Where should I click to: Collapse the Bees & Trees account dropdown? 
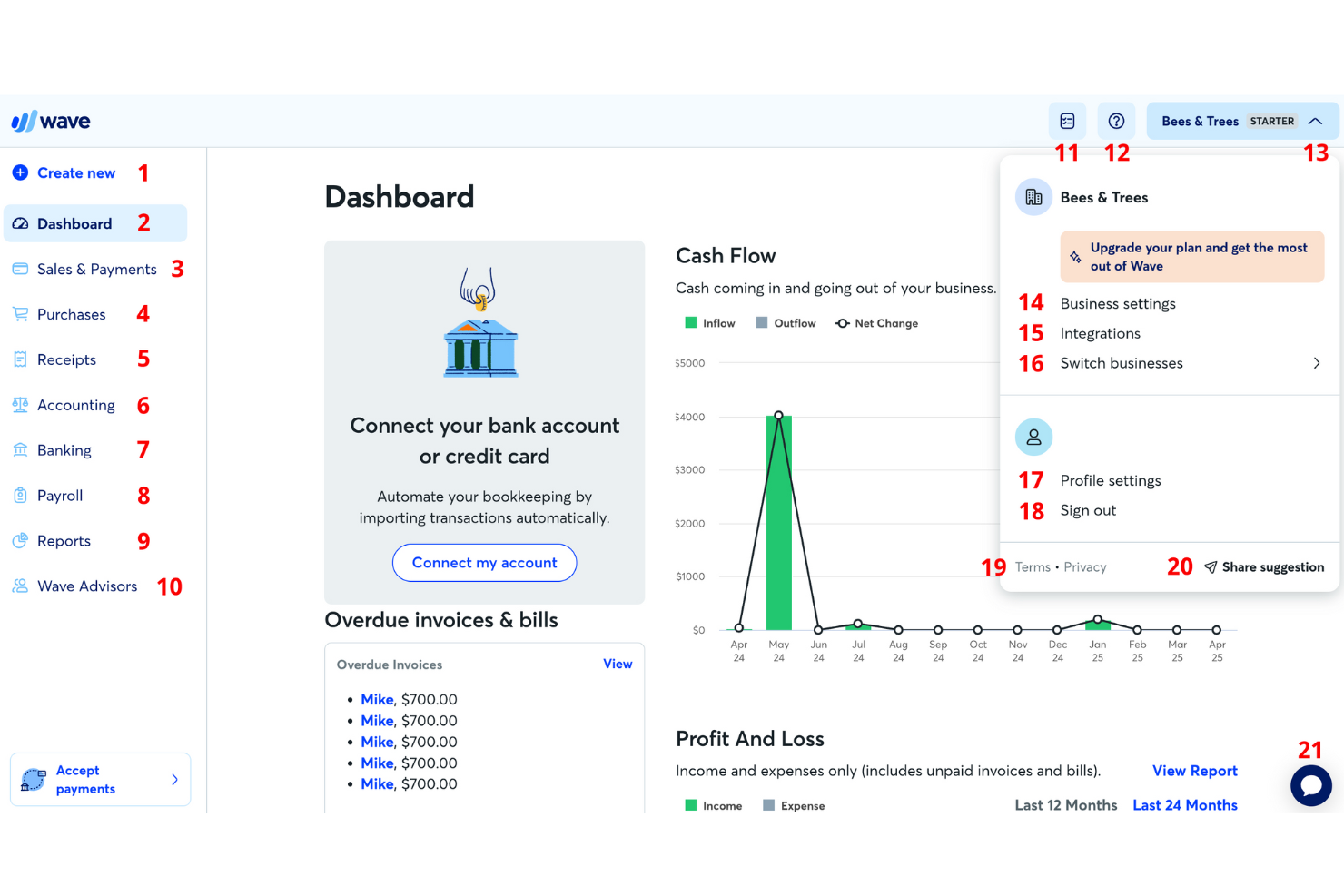coord(1315,122)
